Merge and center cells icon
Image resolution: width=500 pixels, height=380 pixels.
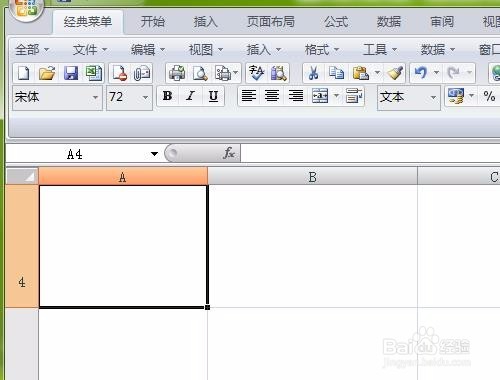tap(320, 96)
